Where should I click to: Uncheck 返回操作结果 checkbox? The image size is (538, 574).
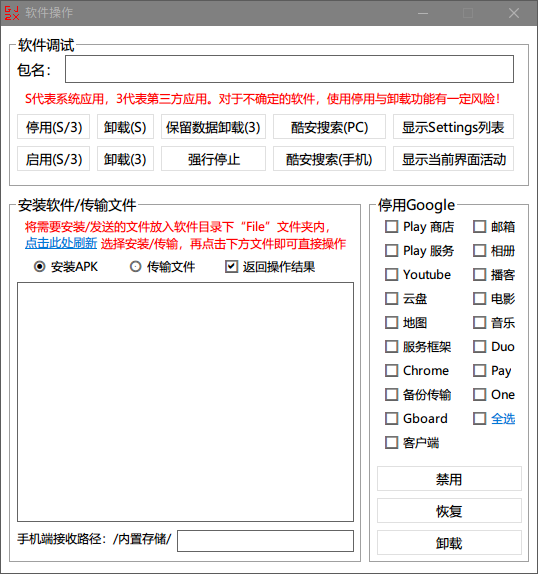pyautogui.click(x=231, y=266)
